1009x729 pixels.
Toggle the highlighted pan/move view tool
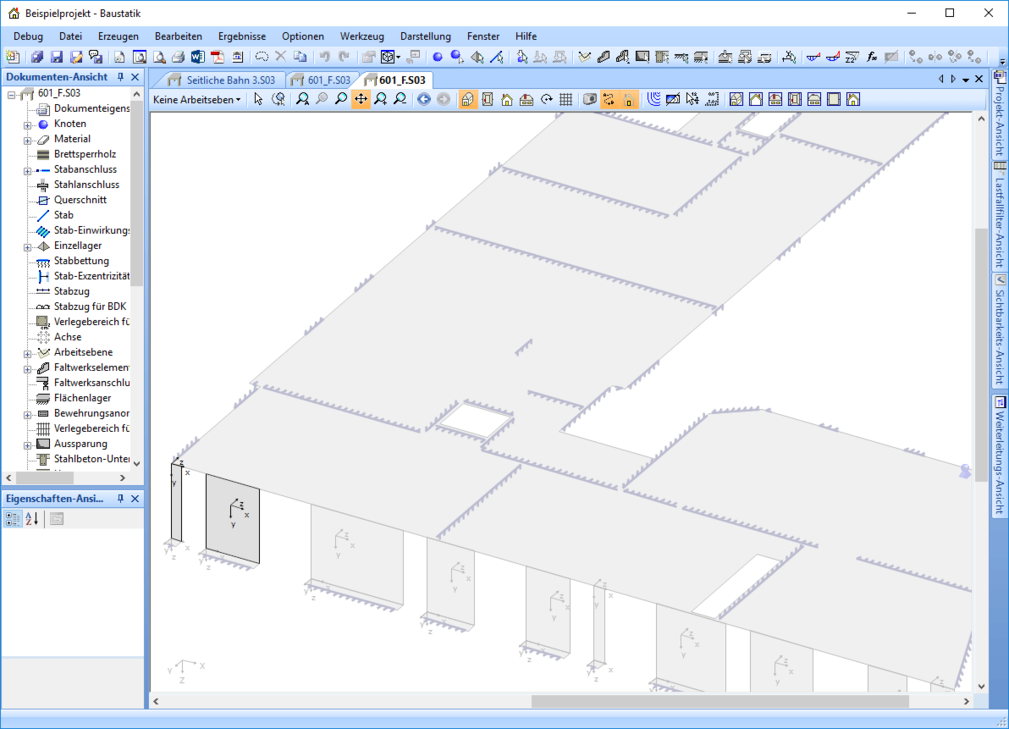(x=361, y=99)
